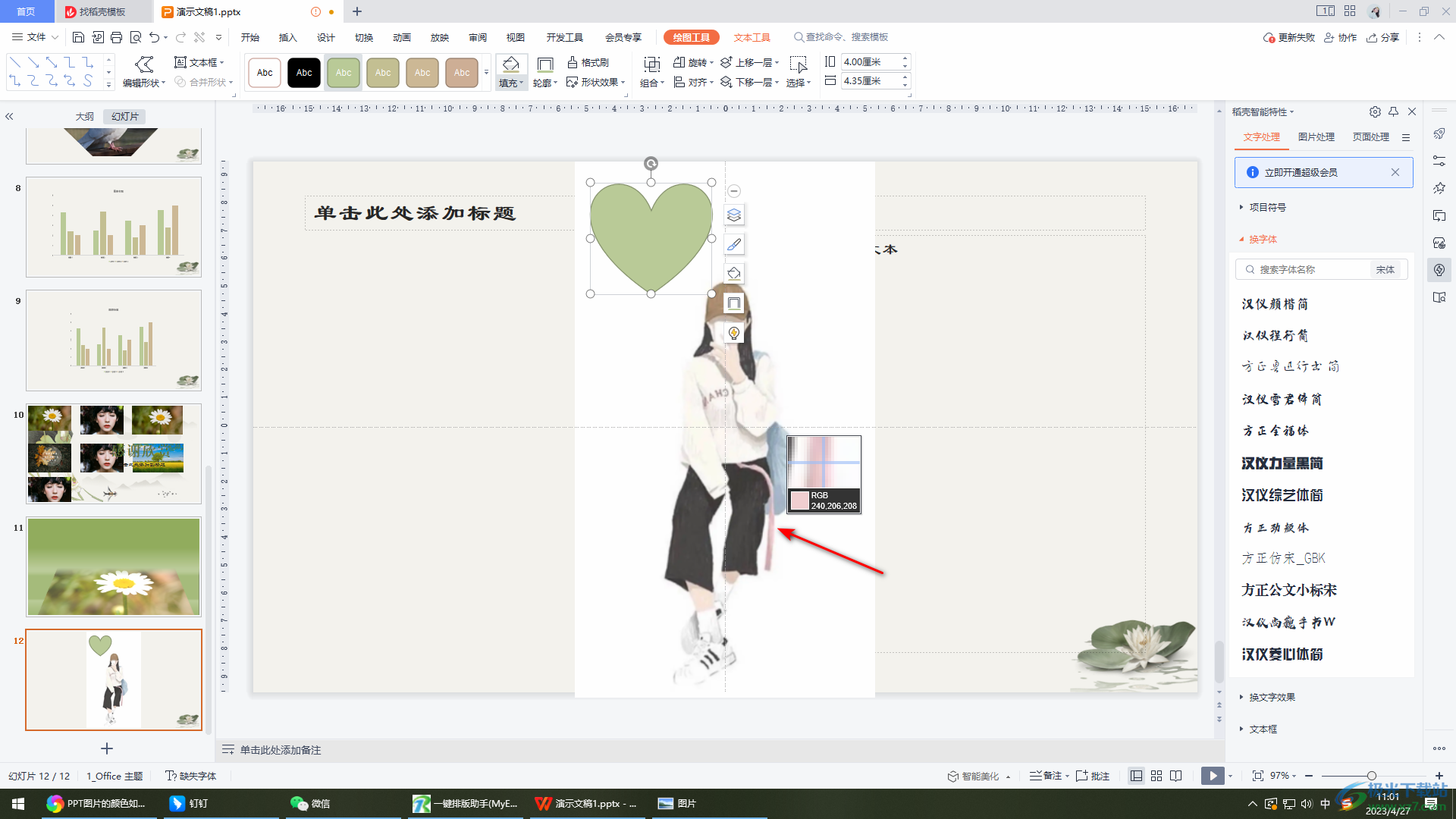
Task: Click the lightbulb idea icon beside heart
Action: pyautogui.click(x=734, y=333)
